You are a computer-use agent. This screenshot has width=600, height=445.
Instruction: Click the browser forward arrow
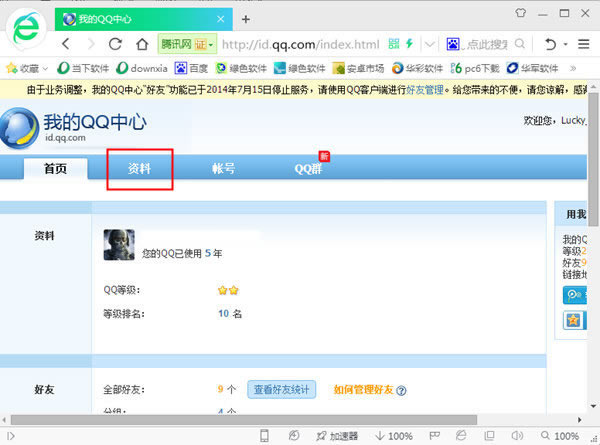coord(91,44)
